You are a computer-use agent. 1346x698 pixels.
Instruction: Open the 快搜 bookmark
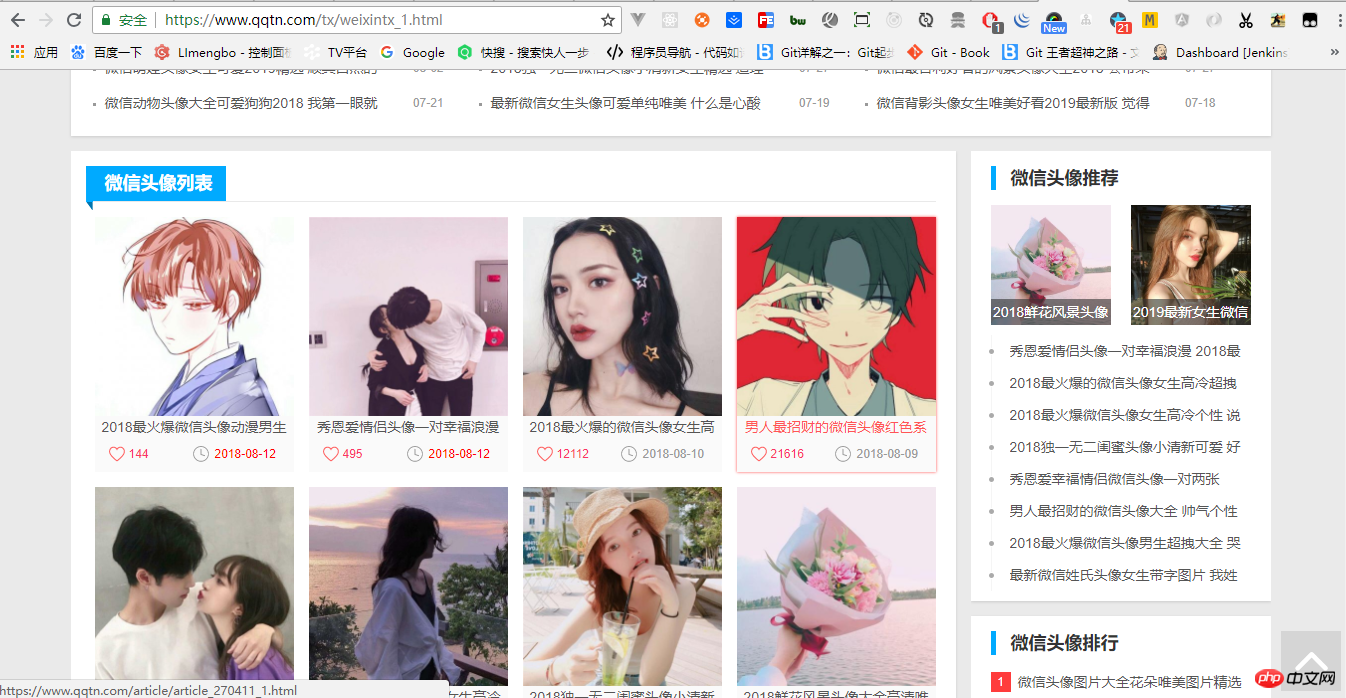pos(522,52)
